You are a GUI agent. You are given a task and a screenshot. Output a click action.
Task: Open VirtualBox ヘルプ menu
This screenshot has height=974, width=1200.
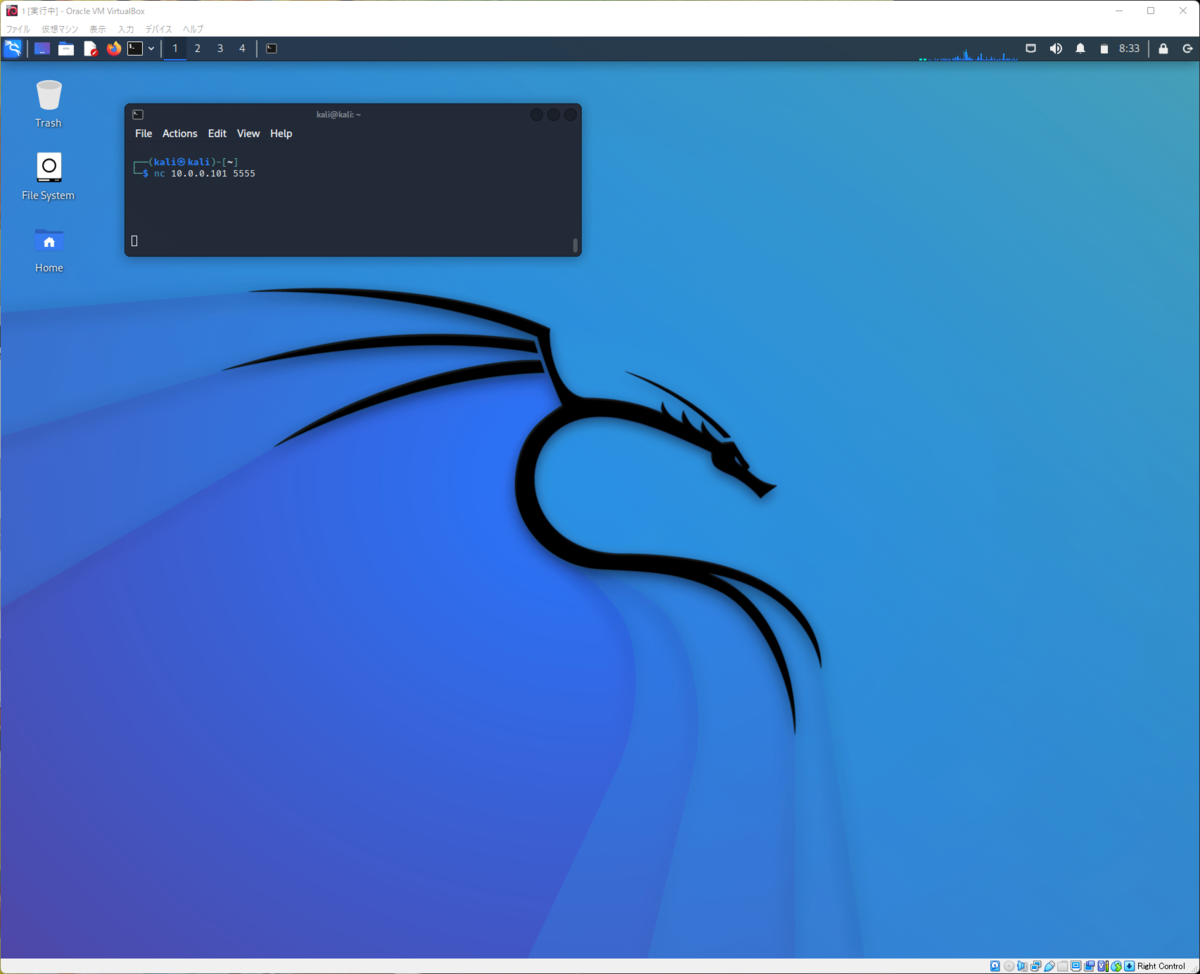192,29
